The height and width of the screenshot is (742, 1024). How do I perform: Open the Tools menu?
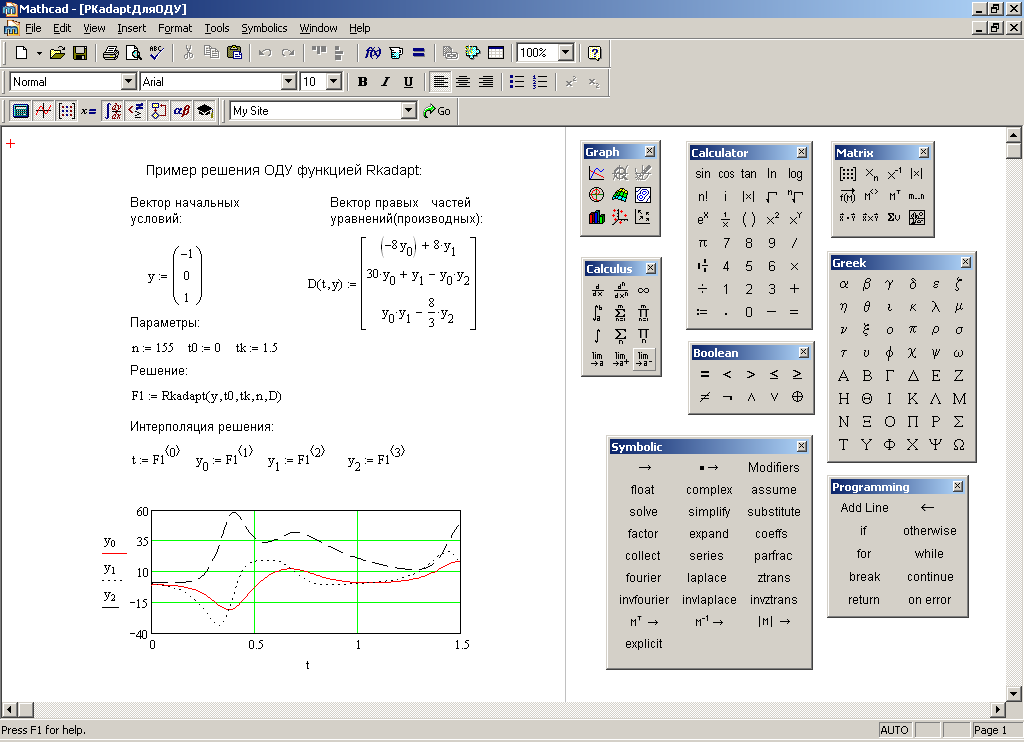pyautogui.click(x=217, y=28)
